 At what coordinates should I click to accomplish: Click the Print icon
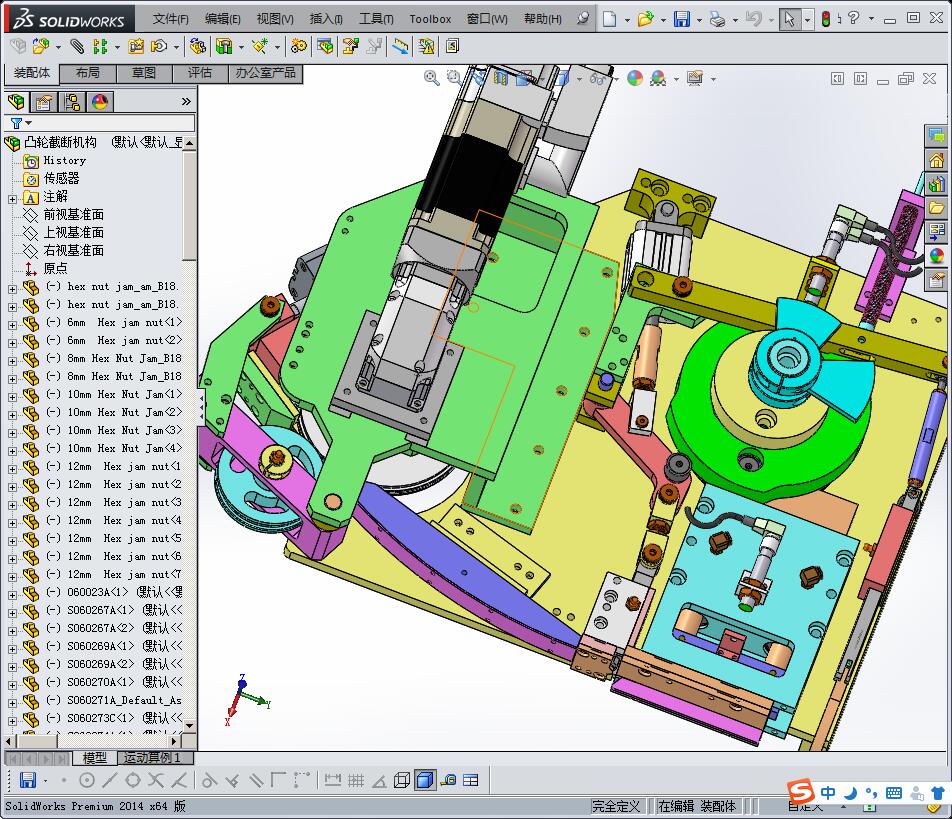coord(717,19)
